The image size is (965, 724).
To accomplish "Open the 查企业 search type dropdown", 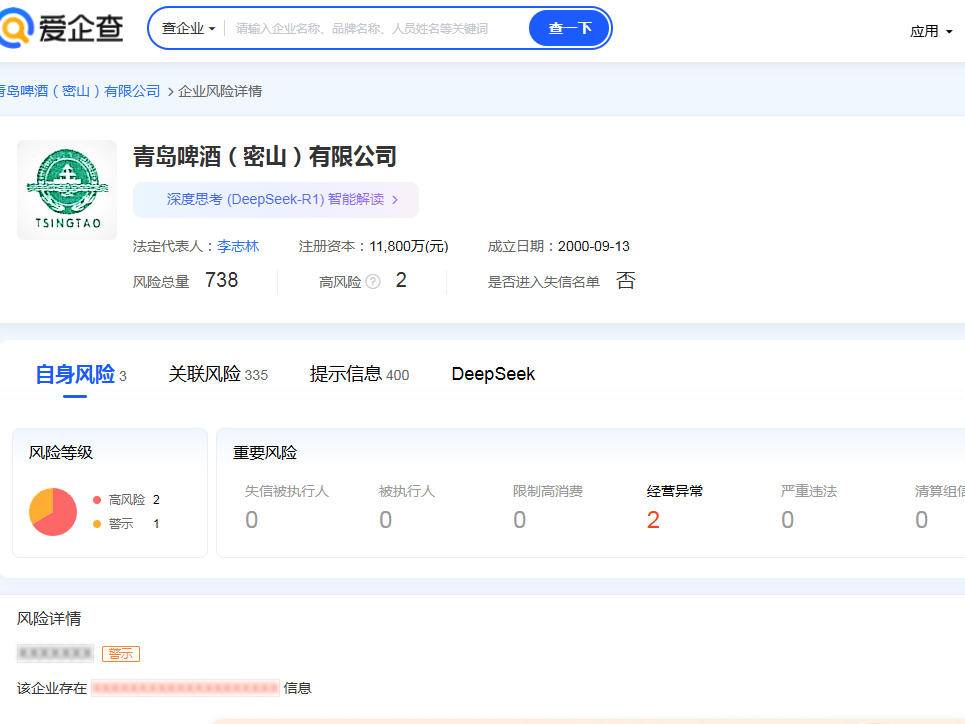I will coord(188,28).
